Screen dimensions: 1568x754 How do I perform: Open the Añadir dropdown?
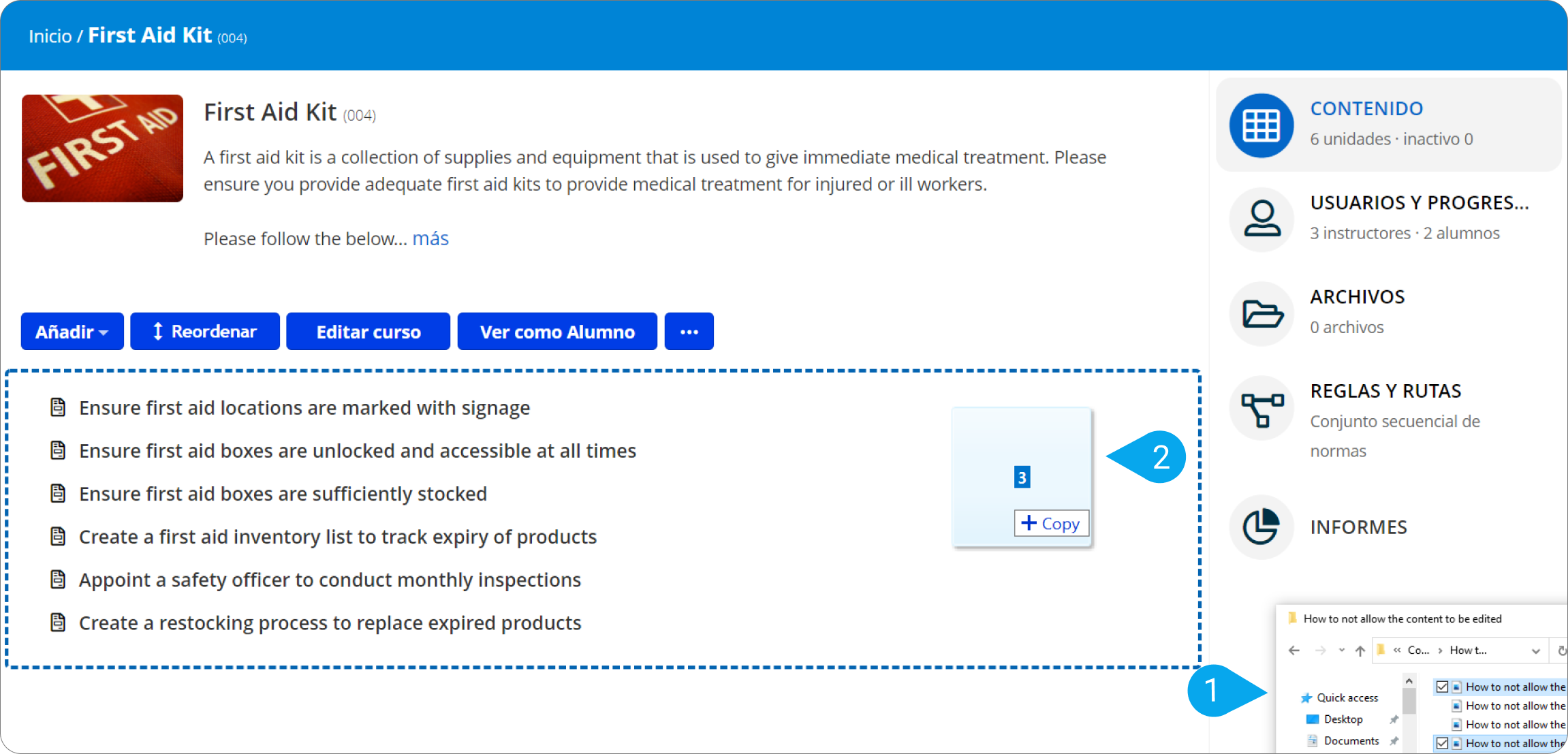point(72,332)
